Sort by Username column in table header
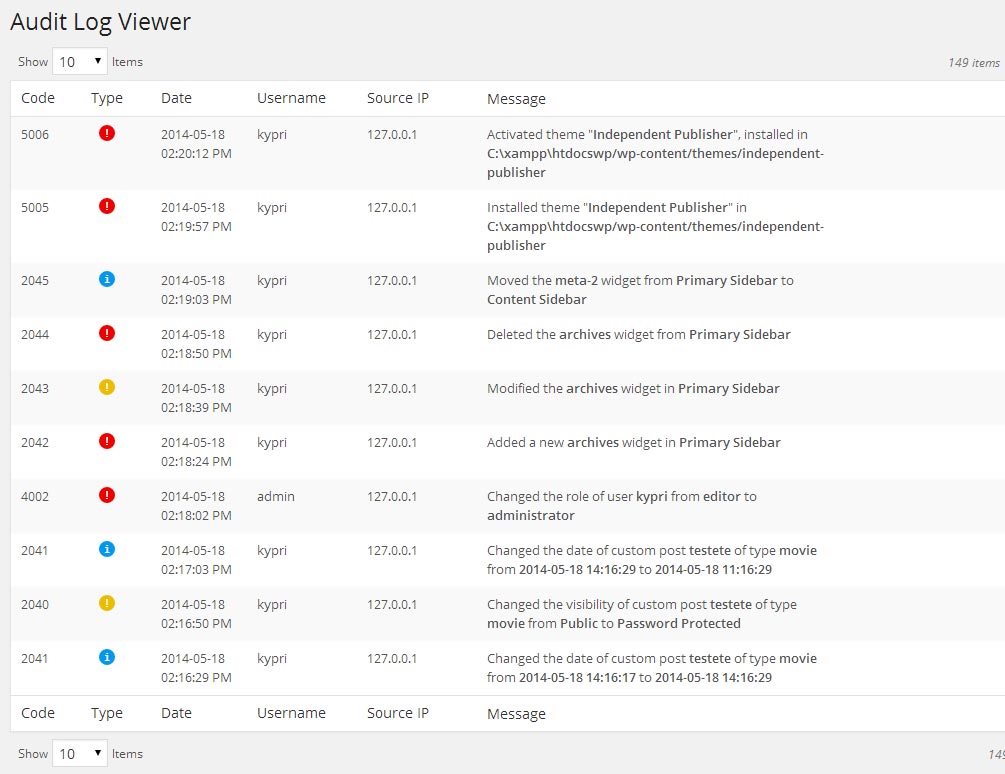 click(x=291, y=98)
